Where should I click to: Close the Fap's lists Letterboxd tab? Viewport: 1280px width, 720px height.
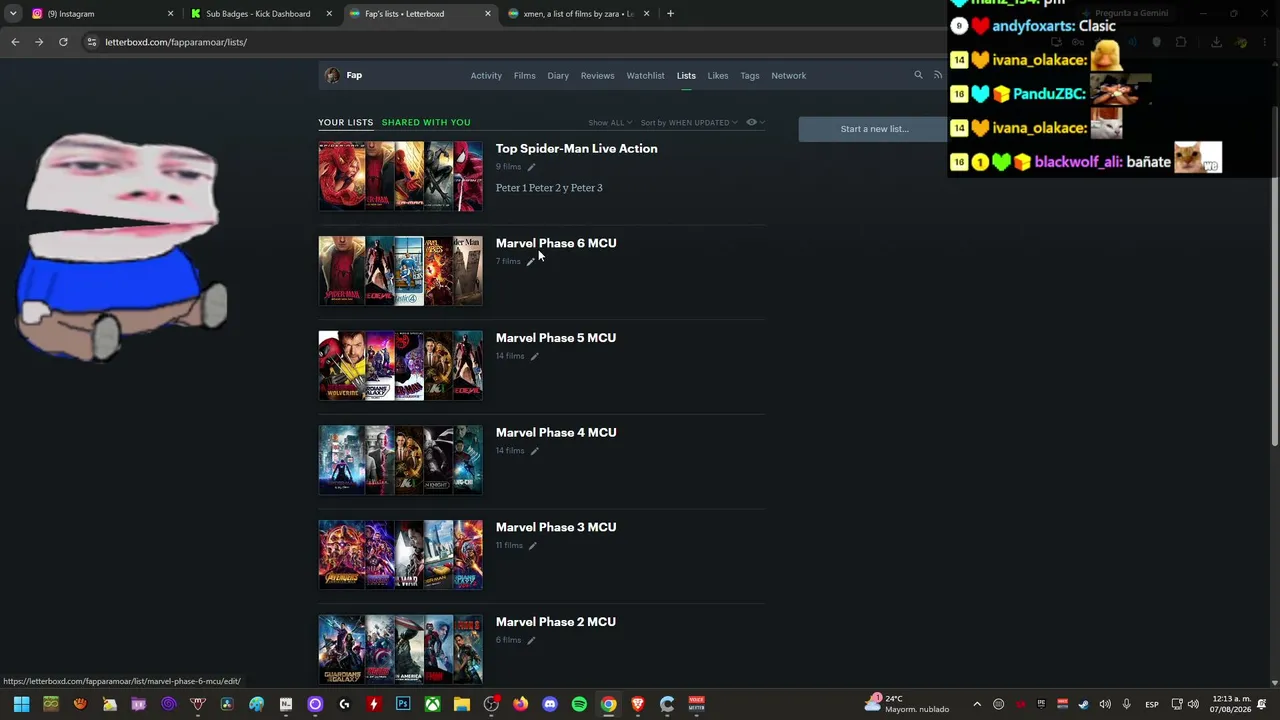point(488,14)
